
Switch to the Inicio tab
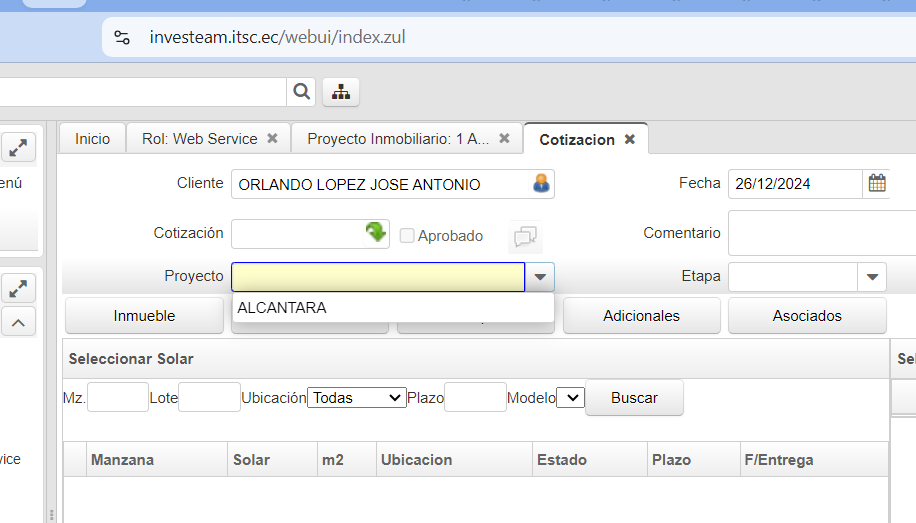coord(92,139)
